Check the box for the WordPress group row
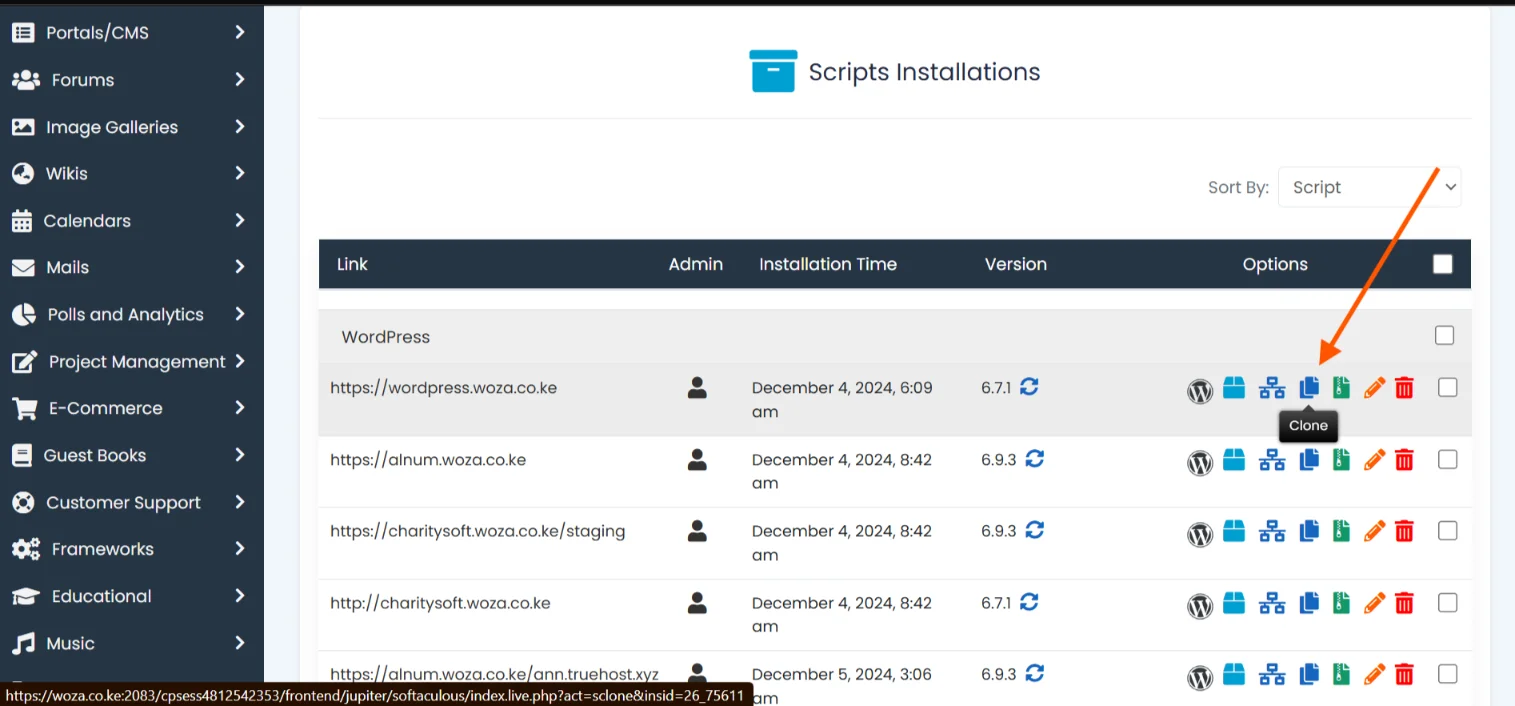Viewport: 1515px width, 706px height. click(1444, 335)
